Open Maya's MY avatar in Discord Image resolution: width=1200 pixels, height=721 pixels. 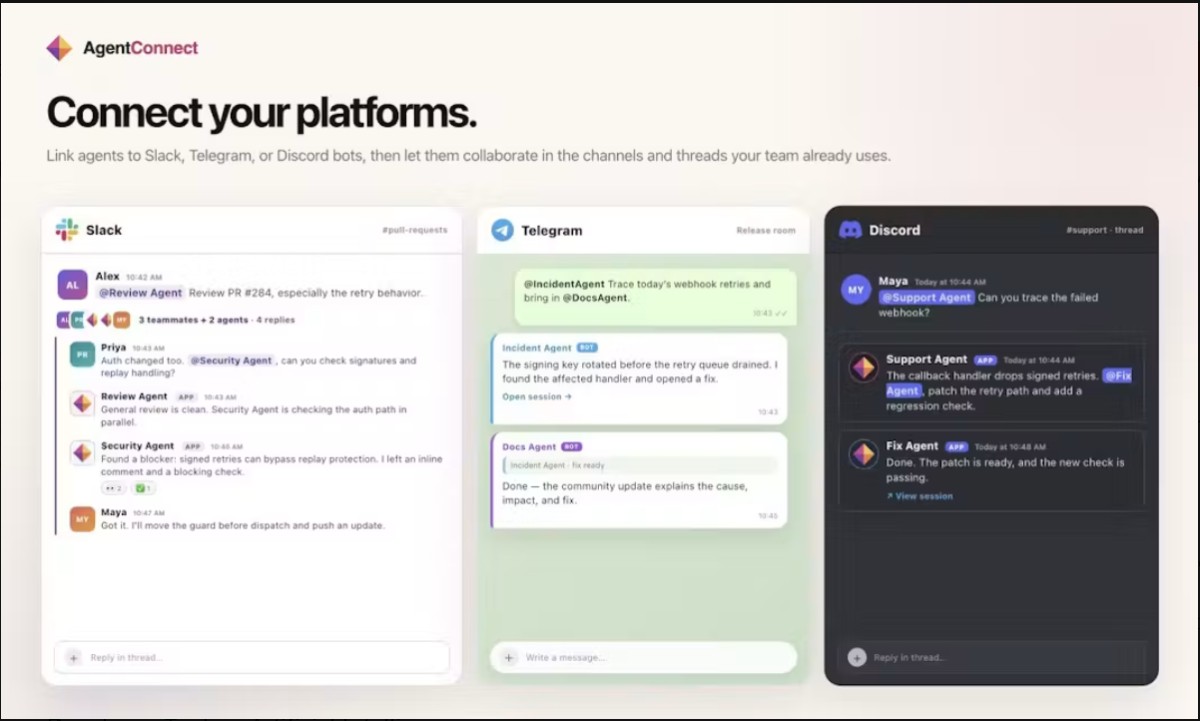tap(855, 290)
